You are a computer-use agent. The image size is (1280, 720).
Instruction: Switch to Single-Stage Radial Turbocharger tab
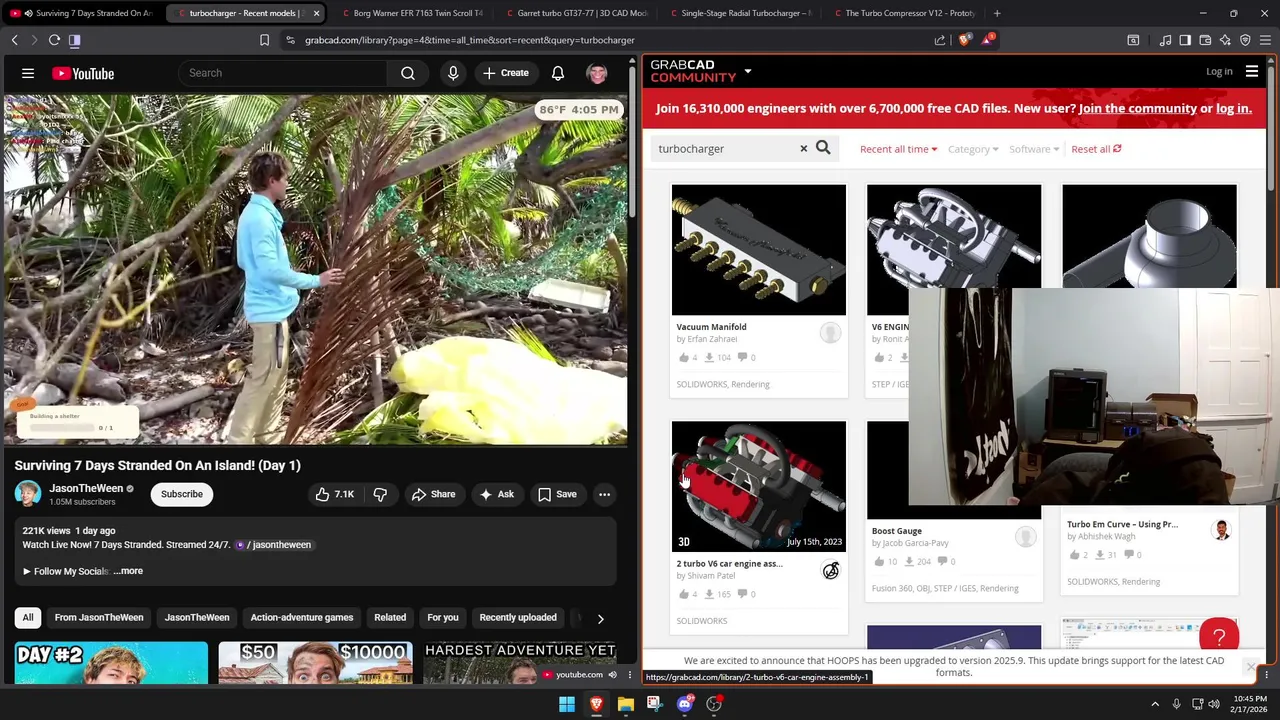740,13
